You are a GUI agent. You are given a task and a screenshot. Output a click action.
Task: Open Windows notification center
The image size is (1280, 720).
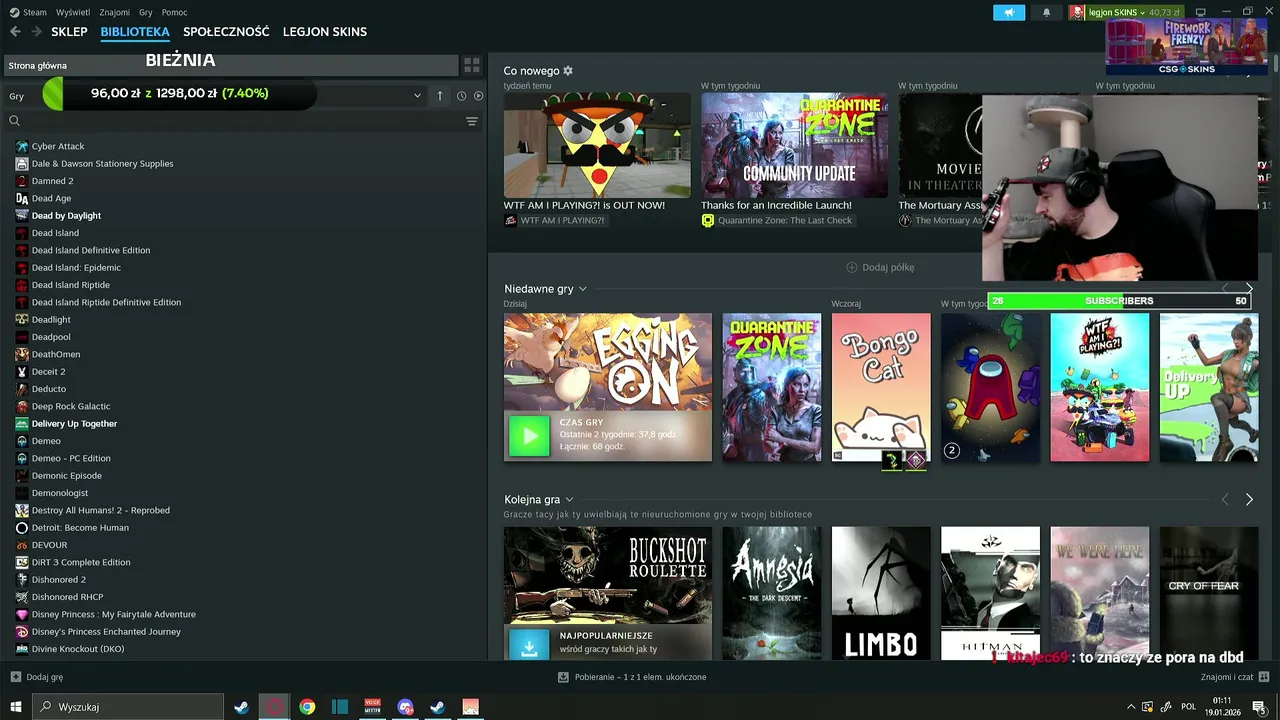point(1259,707)
